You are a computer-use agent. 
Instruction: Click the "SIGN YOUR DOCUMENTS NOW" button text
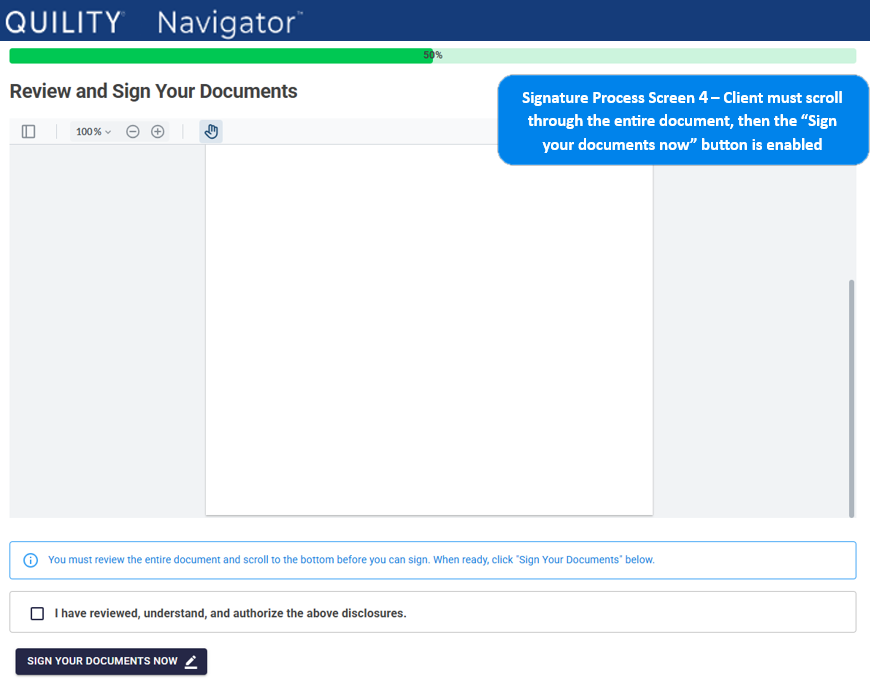coord(102,661)
